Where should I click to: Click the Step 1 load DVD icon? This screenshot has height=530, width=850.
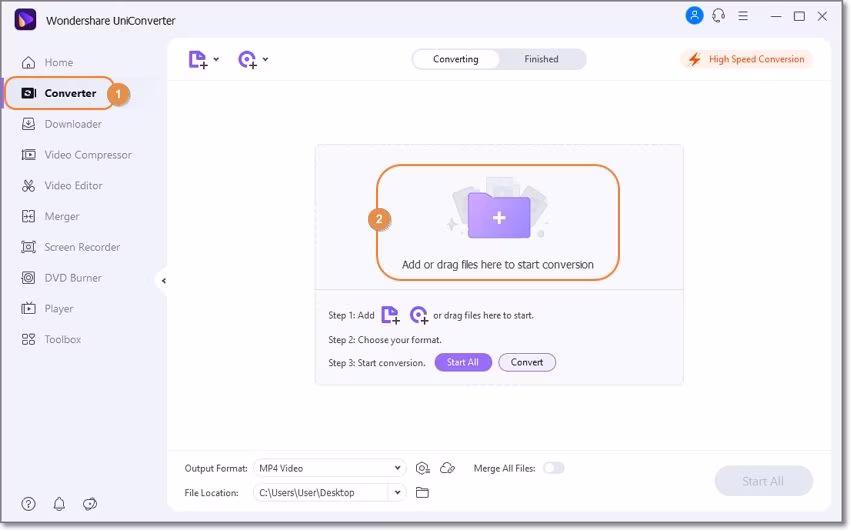(418, 315)
